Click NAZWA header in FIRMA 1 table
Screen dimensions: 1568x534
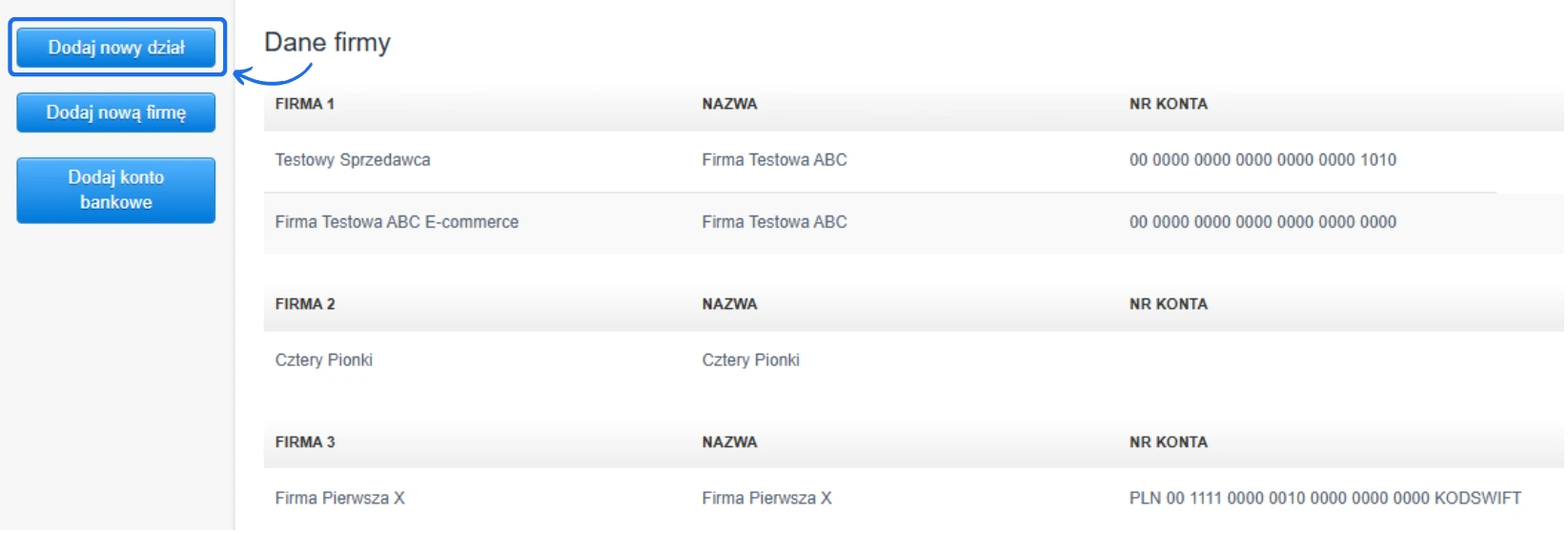click(729, 104)
